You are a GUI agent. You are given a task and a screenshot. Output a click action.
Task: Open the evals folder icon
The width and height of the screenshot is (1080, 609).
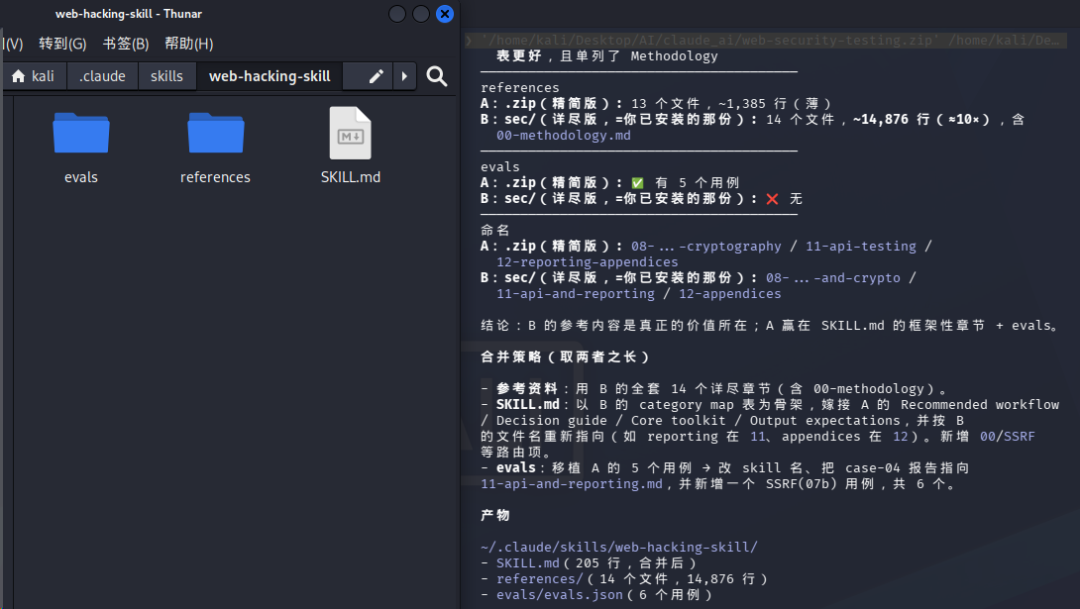(x=81, y=133)
